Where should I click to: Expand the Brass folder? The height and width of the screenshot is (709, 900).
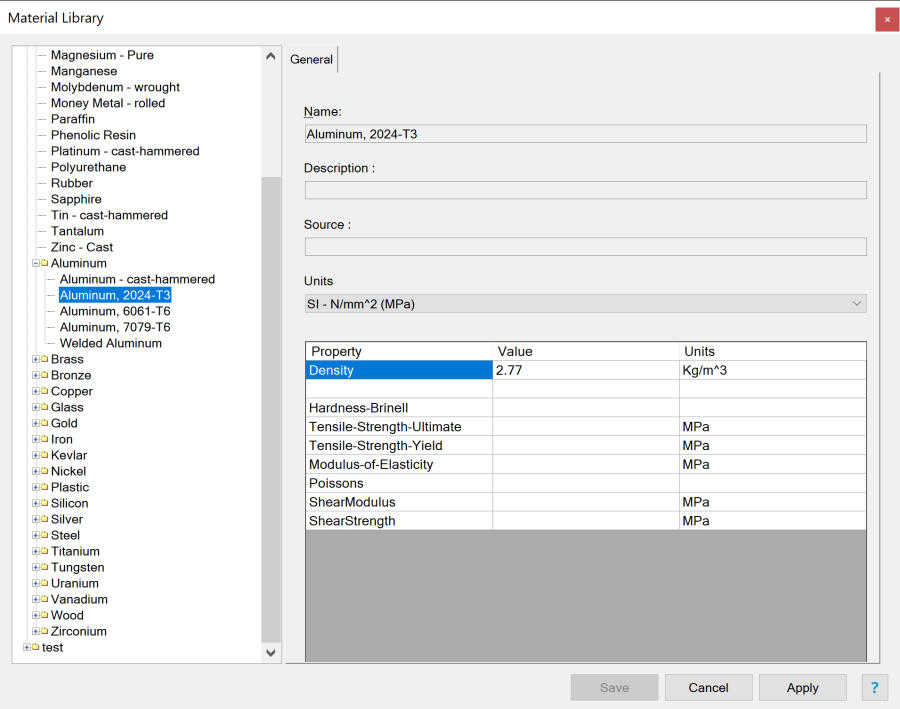pos(36,359)
